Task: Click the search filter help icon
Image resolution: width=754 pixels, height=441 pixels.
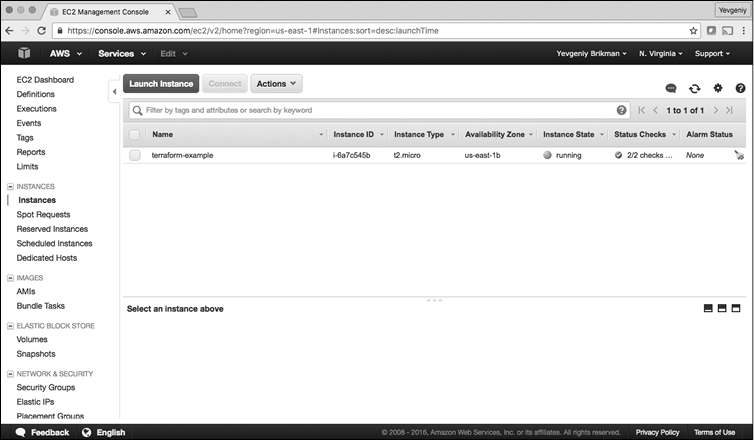Action: [622, 110]
